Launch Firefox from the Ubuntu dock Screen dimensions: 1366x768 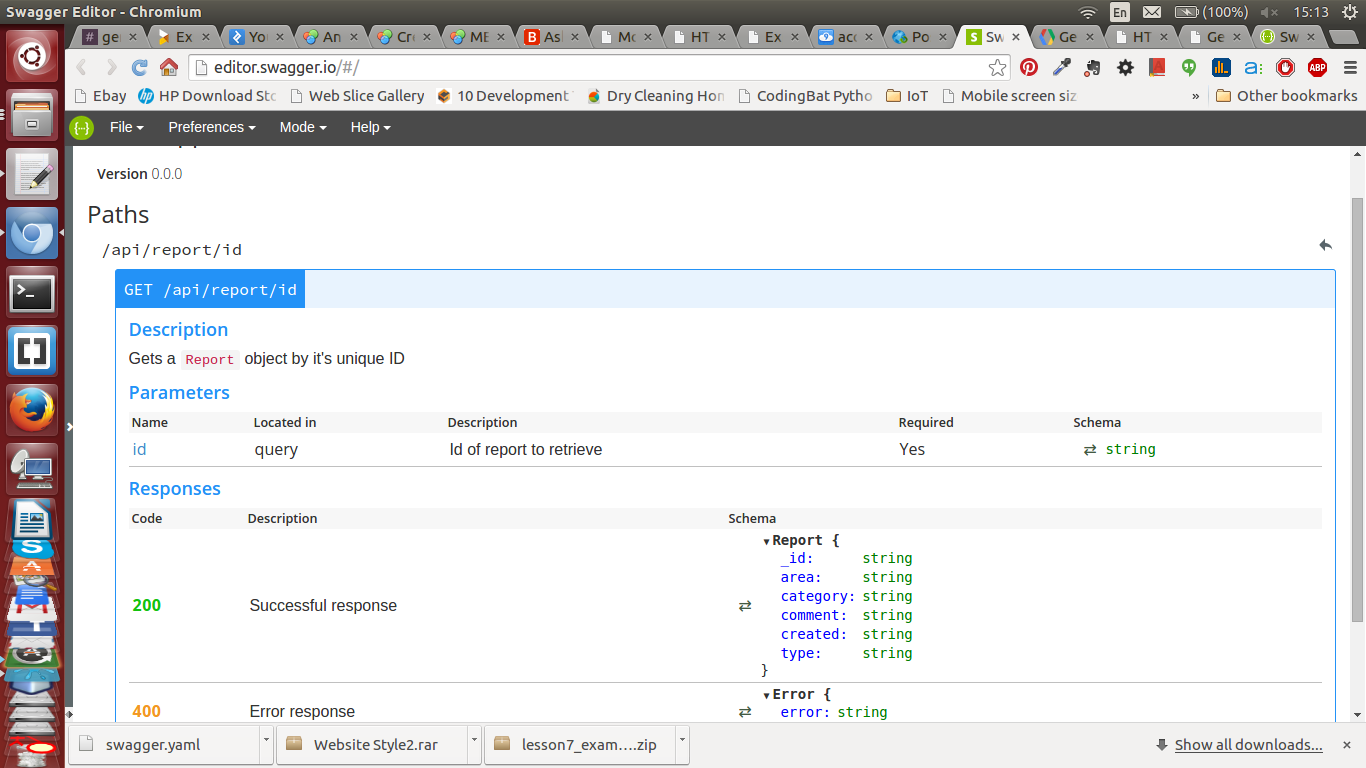32,410
